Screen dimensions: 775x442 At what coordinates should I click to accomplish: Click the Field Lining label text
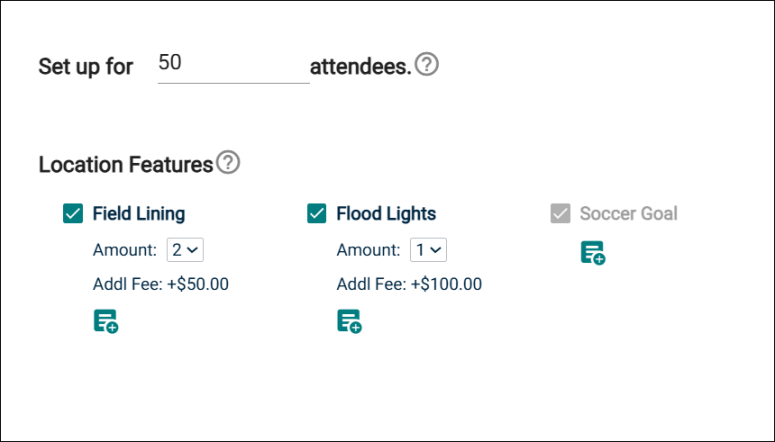139,214
